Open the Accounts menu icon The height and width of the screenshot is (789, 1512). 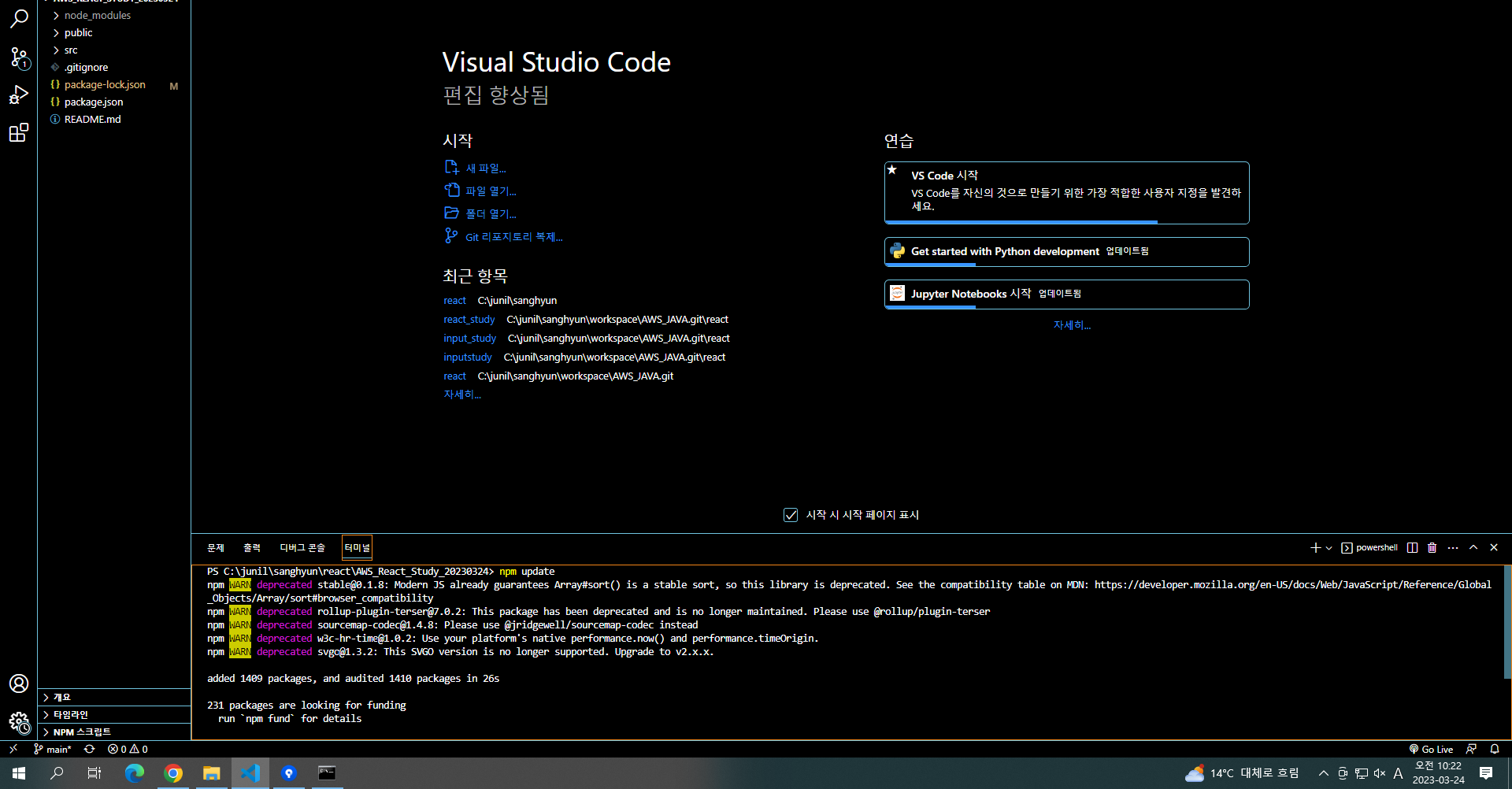tap(19, 683)
